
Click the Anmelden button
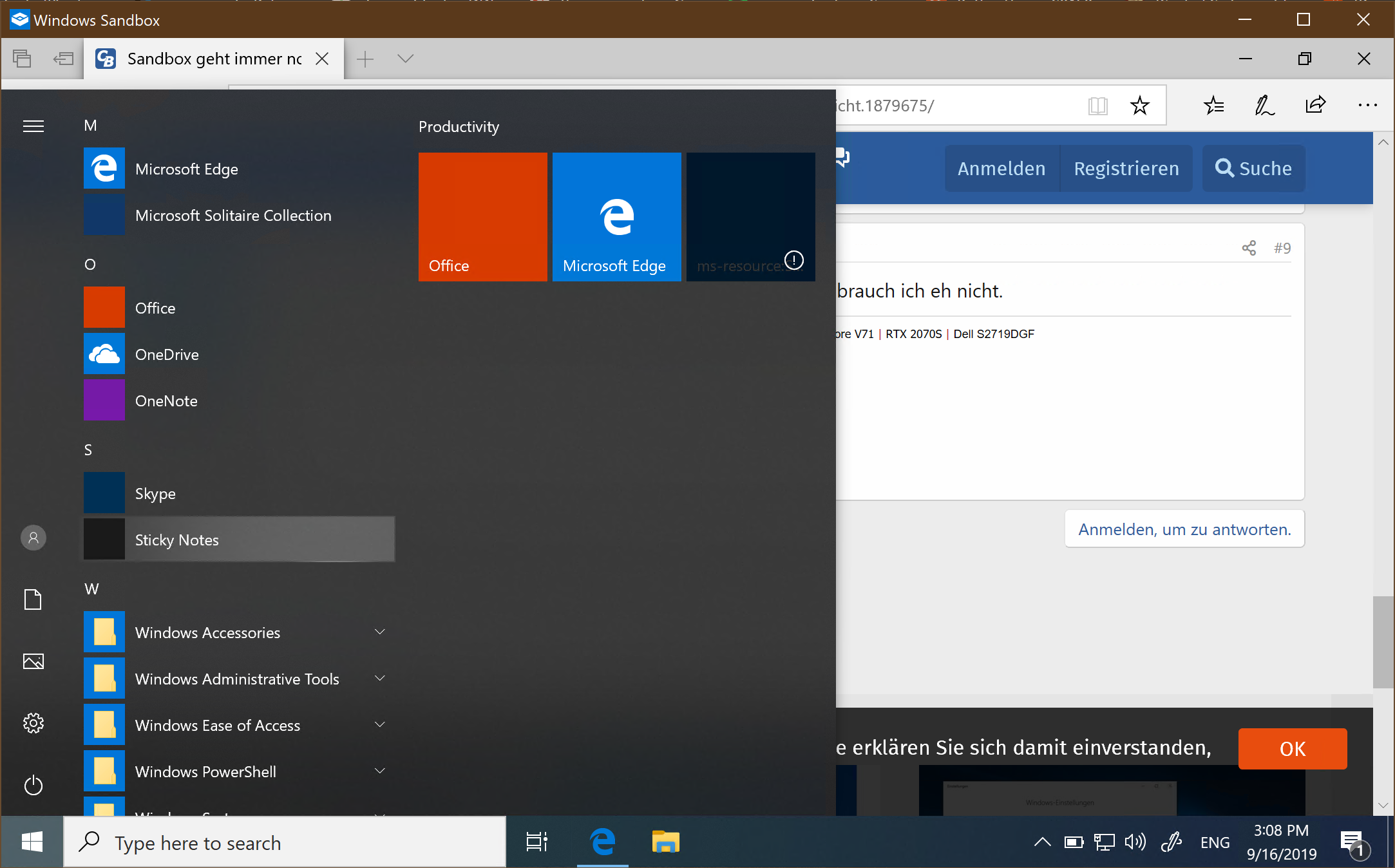1001,169
